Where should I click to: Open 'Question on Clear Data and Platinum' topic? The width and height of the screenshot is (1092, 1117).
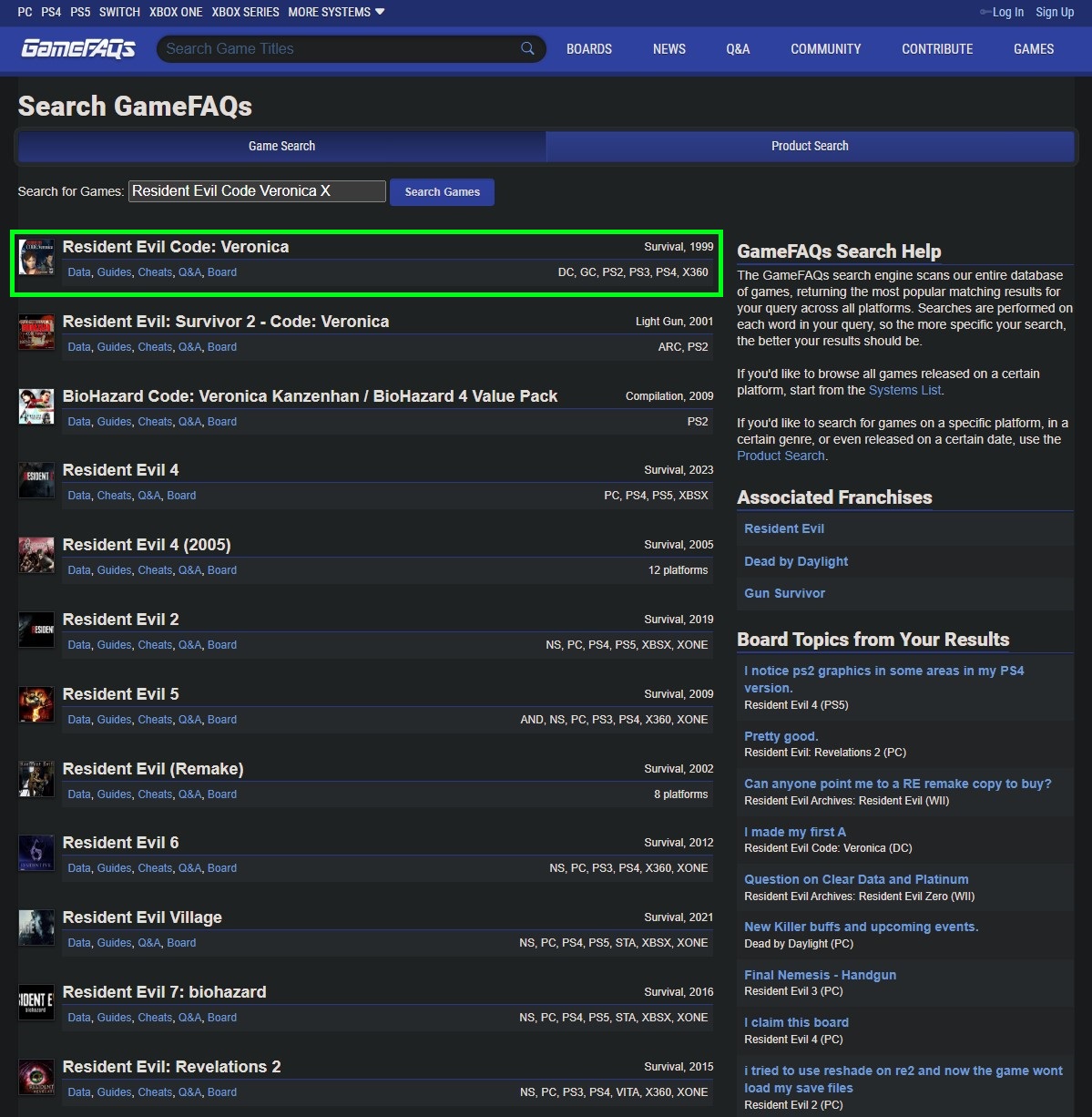coord(856,879)
